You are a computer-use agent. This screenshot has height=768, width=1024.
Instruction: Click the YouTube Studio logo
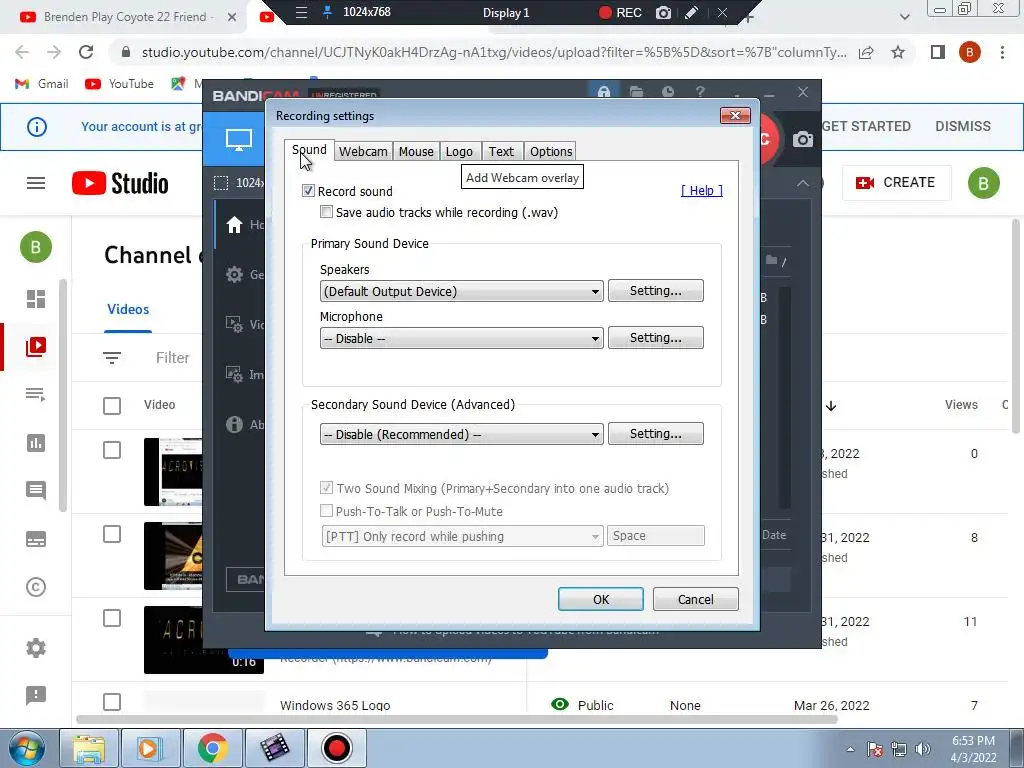(120, 183)
